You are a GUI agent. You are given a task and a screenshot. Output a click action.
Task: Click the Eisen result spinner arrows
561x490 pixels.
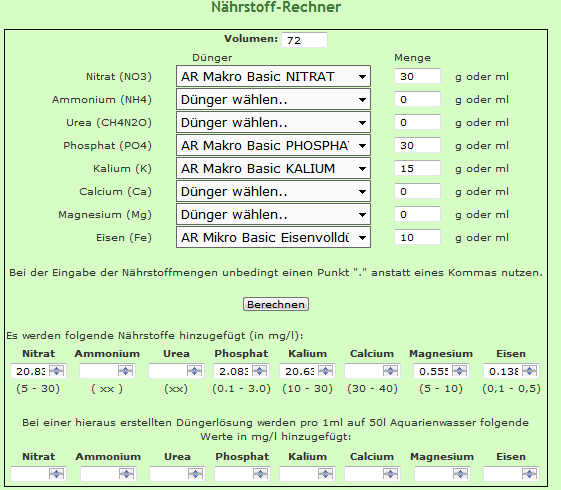coord(529,371)
